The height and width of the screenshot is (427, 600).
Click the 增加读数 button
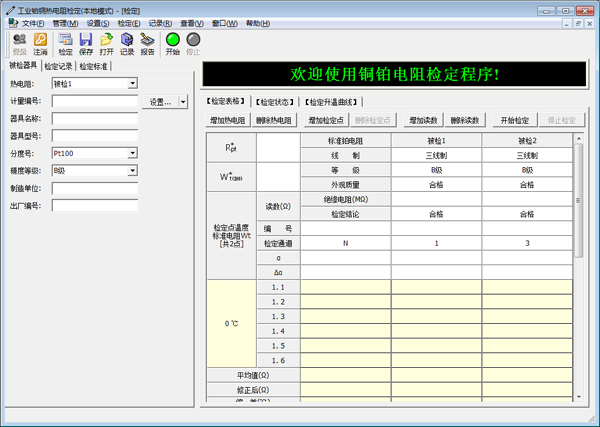coord(423,120)
